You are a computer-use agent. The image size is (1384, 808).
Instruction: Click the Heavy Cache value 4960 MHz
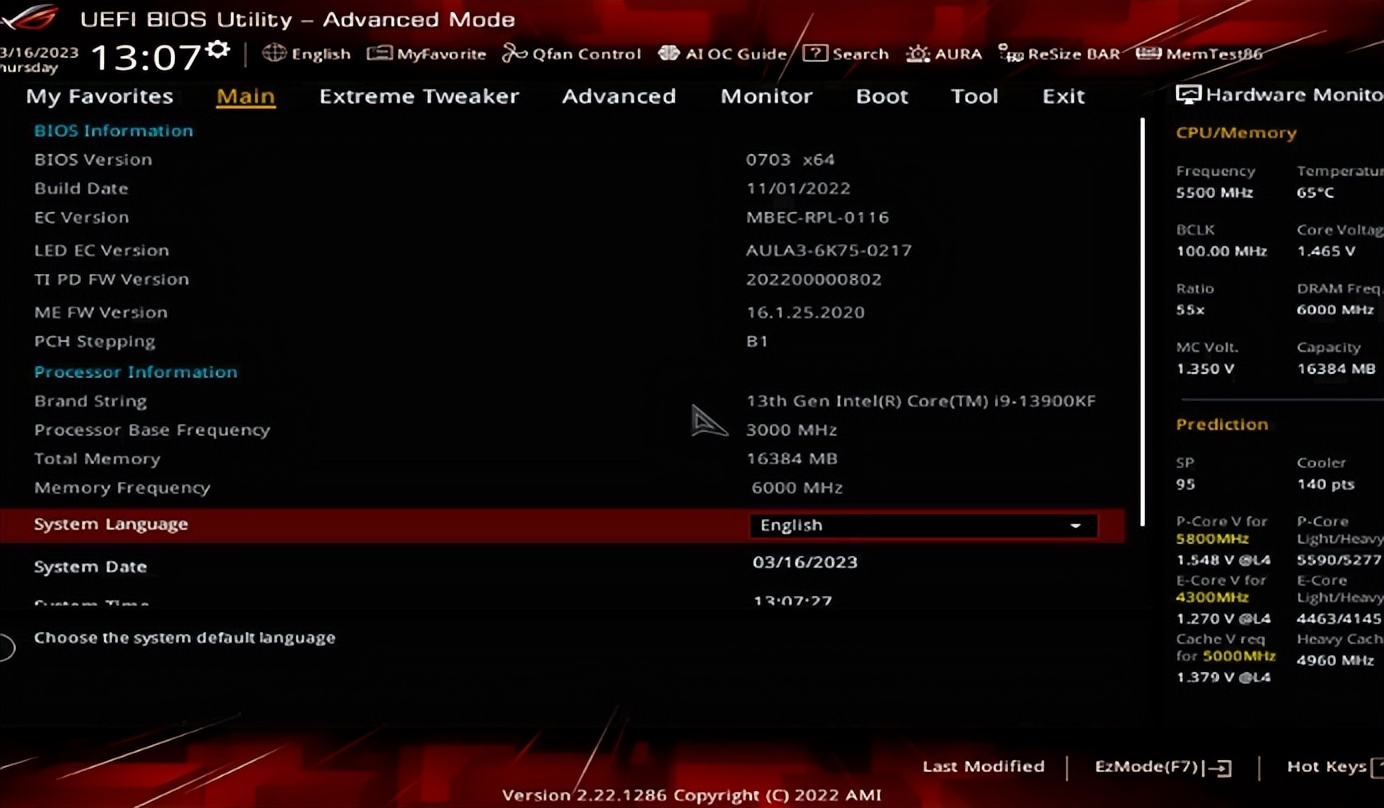point(1335,661)
